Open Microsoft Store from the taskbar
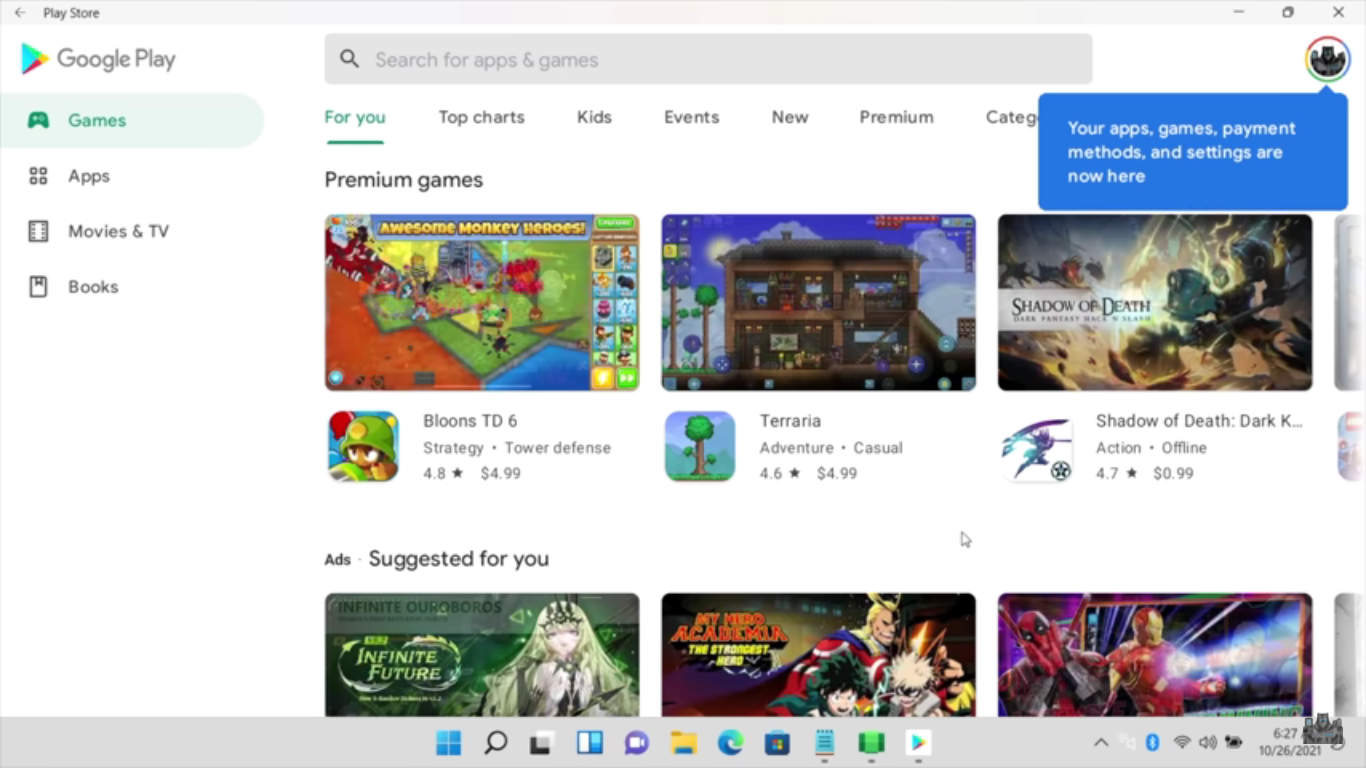Image resolution: width=1366 pixels, height=768 pixels. pos(777,743)
